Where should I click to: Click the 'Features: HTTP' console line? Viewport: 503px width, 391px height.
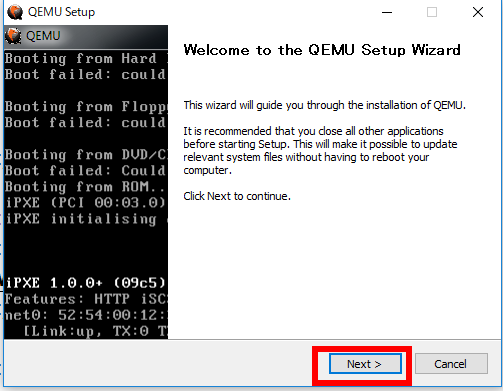86,299
